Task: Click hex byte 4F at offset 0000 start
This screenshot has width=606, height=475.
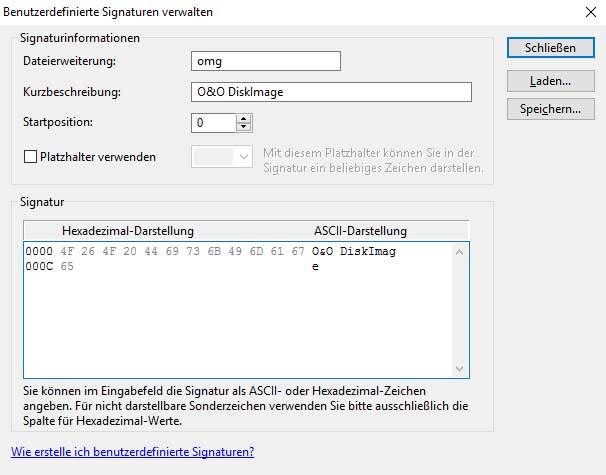Action: pyautogui.click(x=67, y=251)
